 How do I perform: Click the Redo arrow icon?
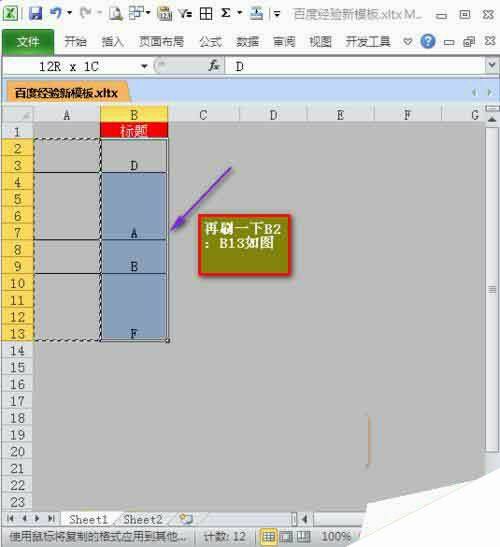pyautogui.click(x=85, y=13)
